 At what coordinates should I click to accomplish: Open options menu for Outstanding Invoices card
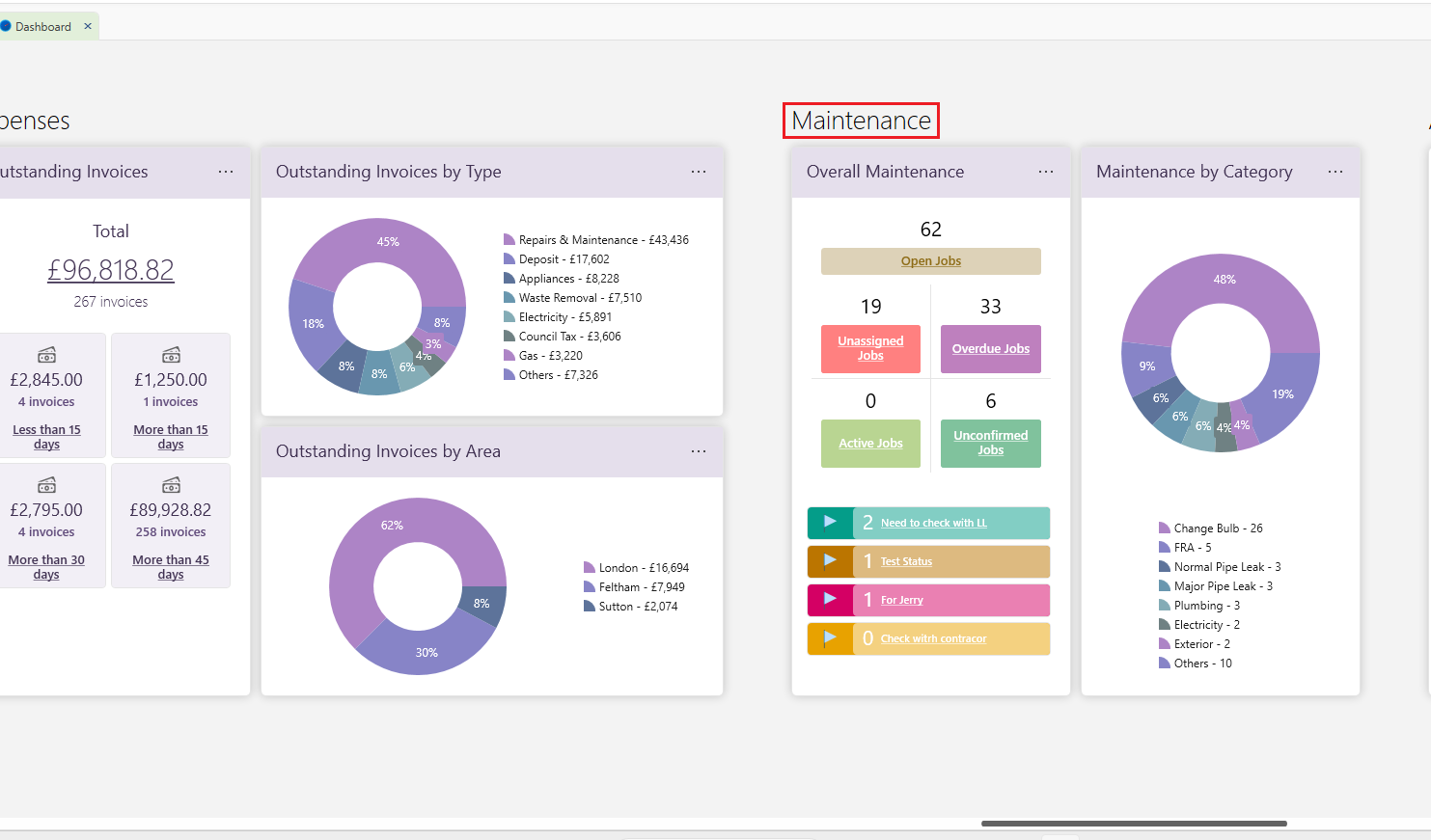pyautogui.click(x=226, y=172)
